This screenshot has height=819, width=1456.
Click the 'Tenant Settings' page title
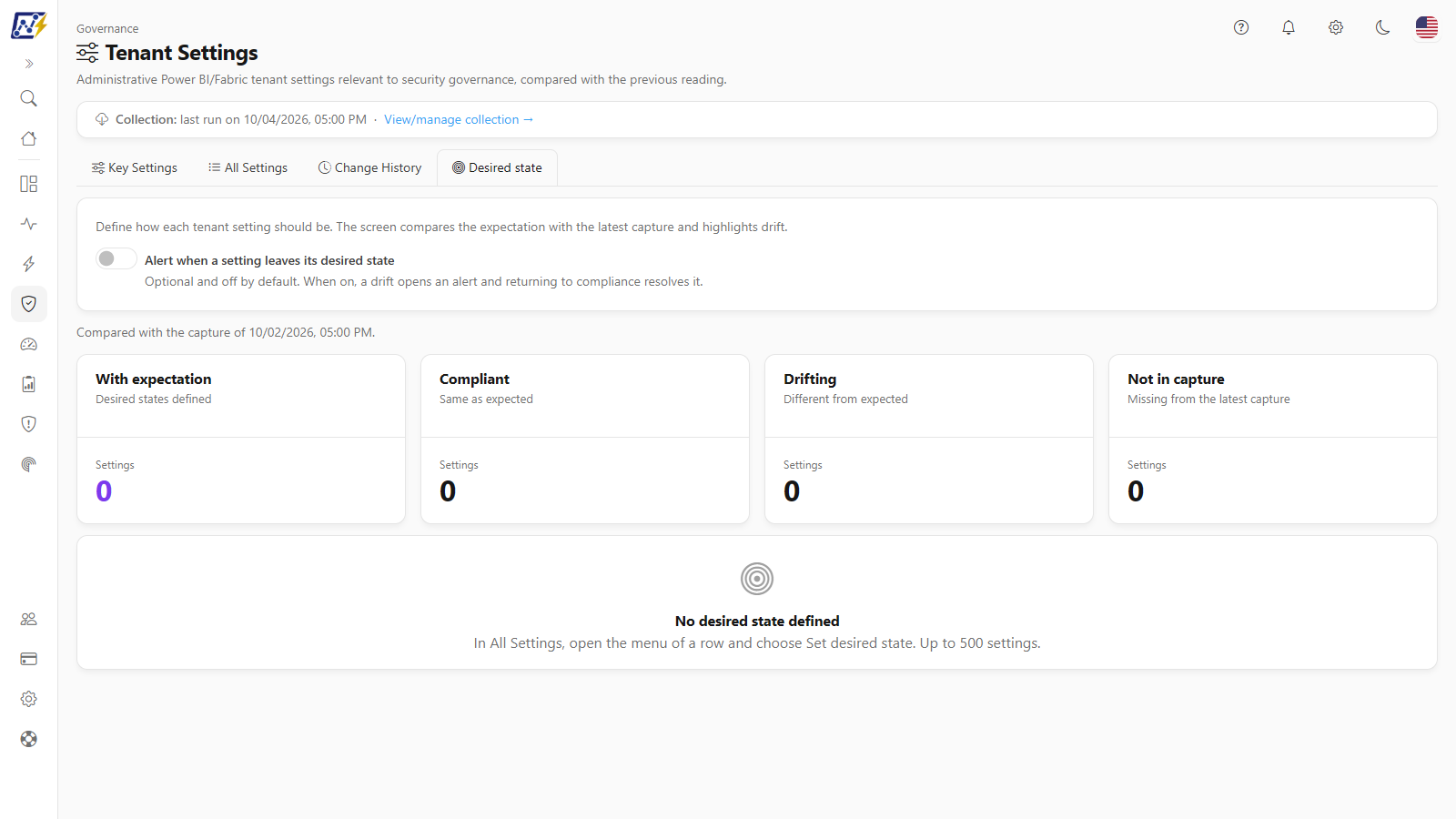tap(182, 53)
